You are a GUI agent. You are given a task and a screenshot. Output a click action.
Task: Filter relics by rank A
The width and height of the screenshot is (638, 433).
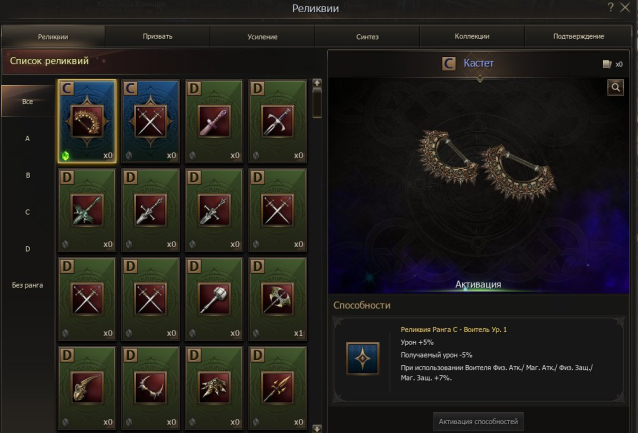coord(27,138)
